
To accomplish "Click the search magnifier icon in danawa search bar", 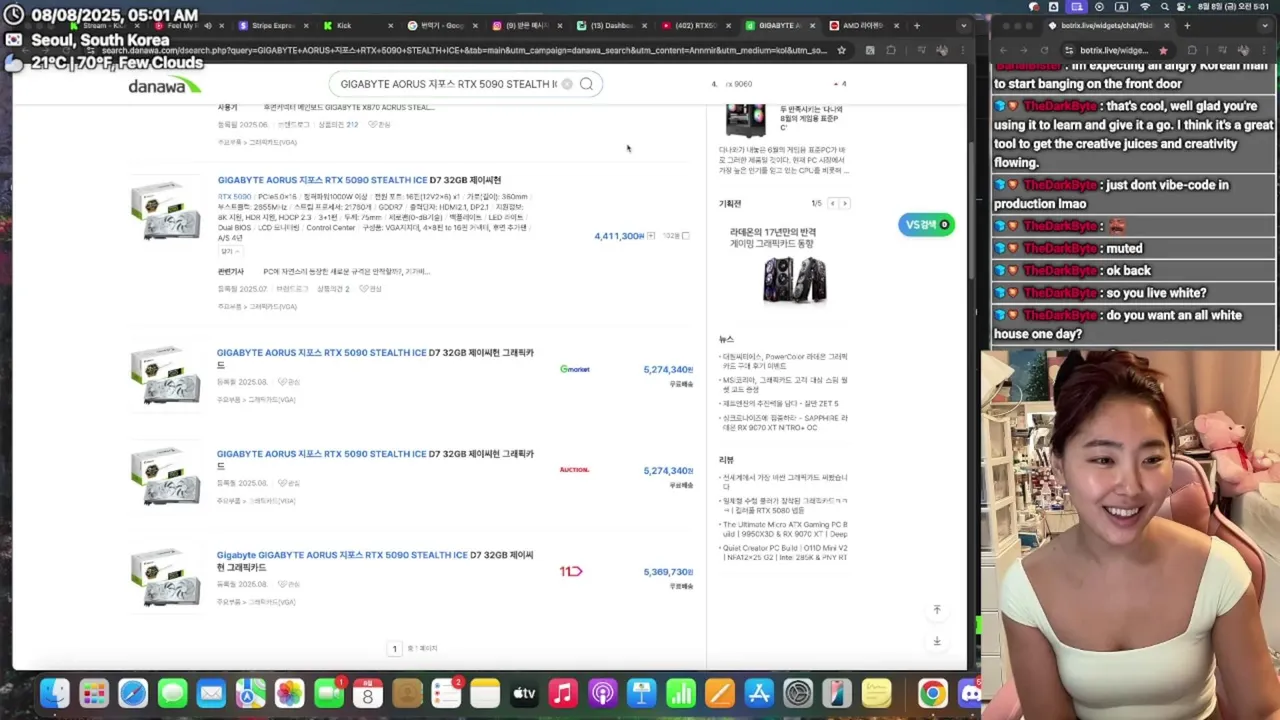I will point(587,84).
